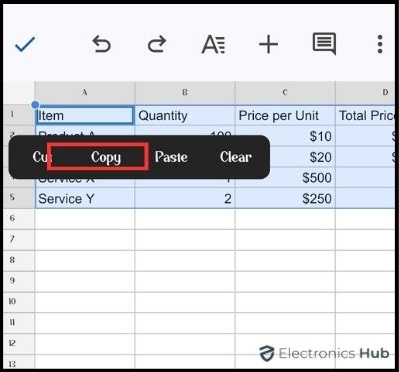
Task: Select the Service Y cell
Action: coord(85,198)
